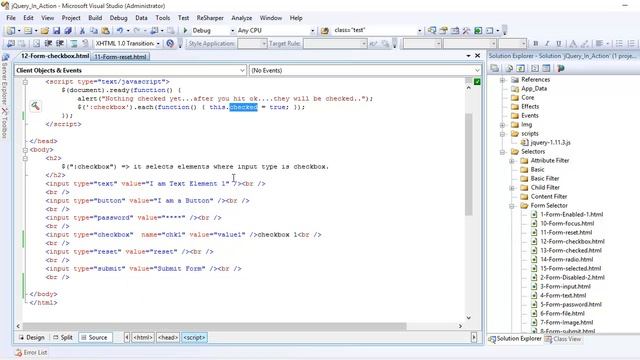Select the <head> tag navigator button
This screenshot has width=640, height=360.
click(x=168, y=338)
